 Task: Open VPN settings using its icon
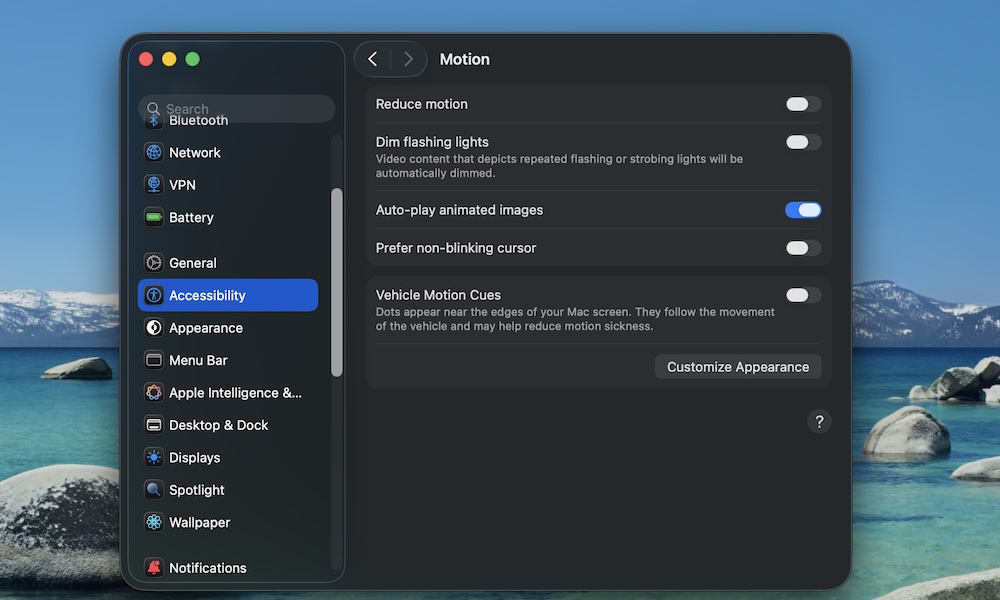tap(153, 184)
